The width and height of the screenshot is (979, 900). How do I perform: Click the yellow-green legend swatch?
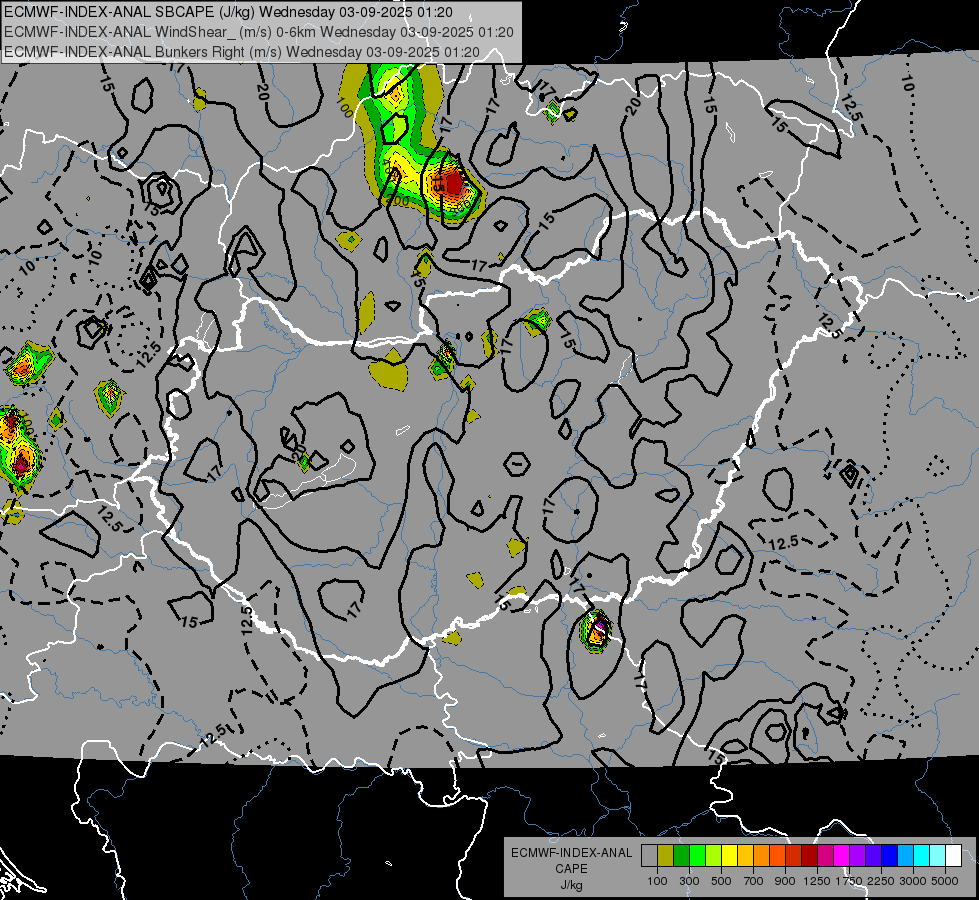pos(713,856)
